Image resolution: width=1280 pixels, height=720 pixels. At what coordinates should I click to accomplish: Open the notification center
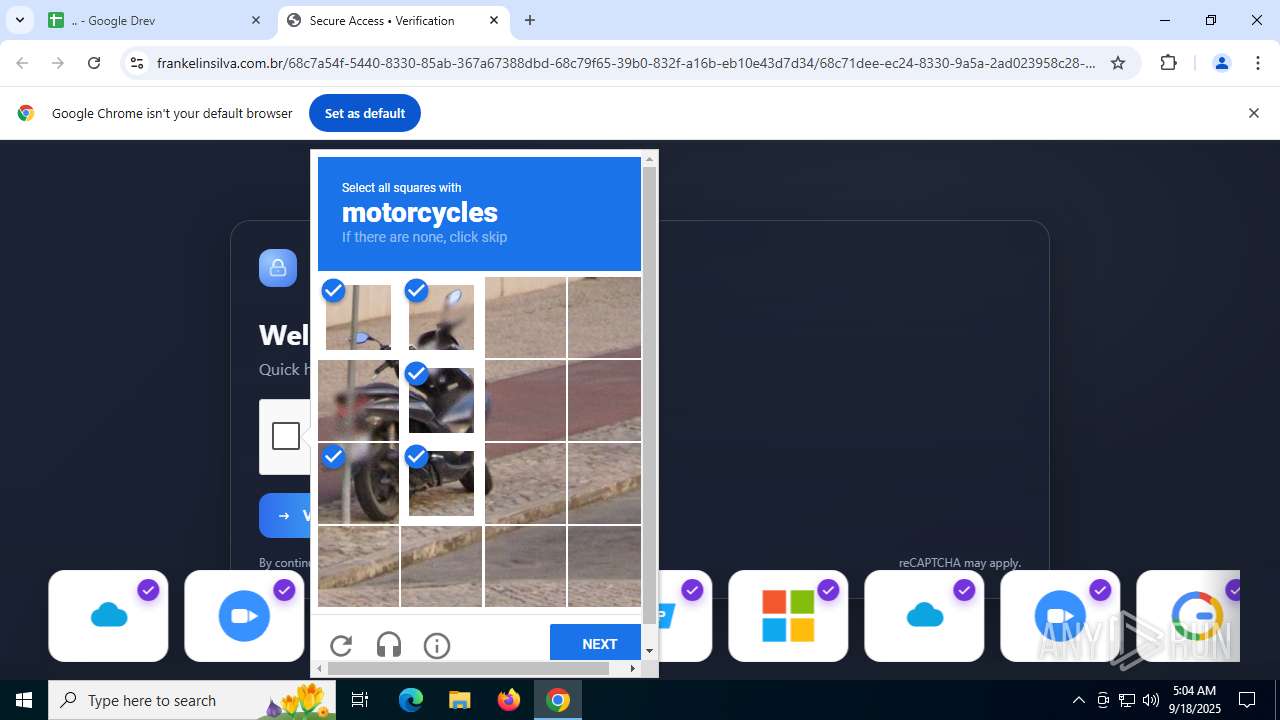click(x=1247, y=700)
